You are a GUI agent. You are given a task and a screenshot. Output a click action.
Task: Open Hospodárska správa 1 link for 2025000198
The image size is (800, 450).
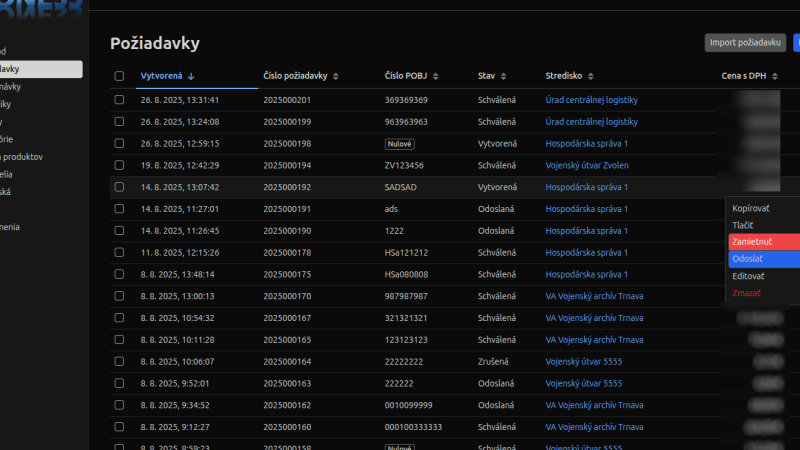tap(586, 144)
